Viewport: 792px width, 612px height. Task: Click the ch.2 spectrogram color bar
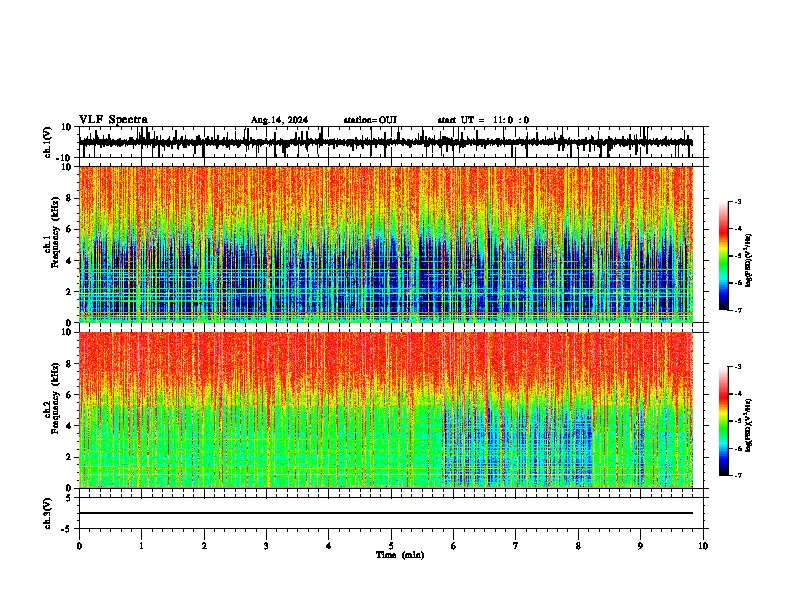tap(724, 421)
